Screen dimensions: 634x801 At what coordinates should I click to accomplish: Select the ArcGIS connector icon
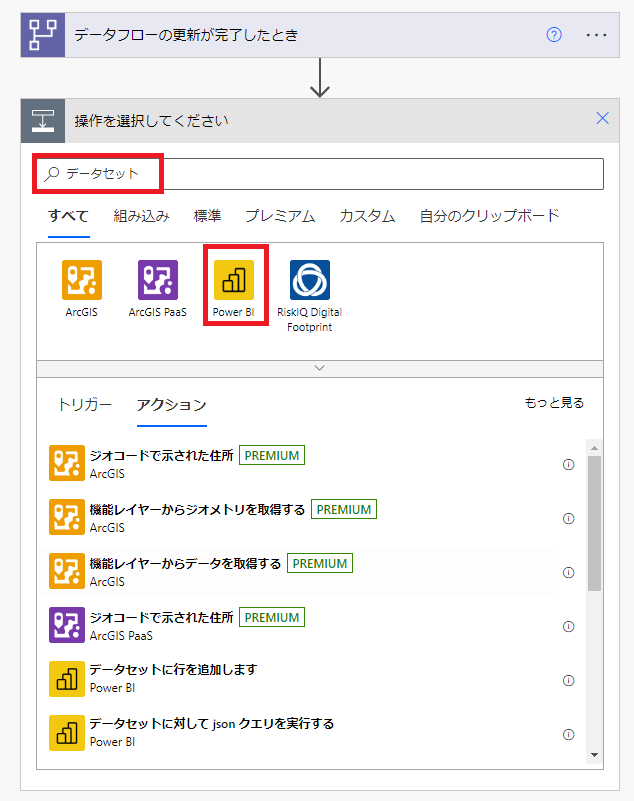click(82, 280)
